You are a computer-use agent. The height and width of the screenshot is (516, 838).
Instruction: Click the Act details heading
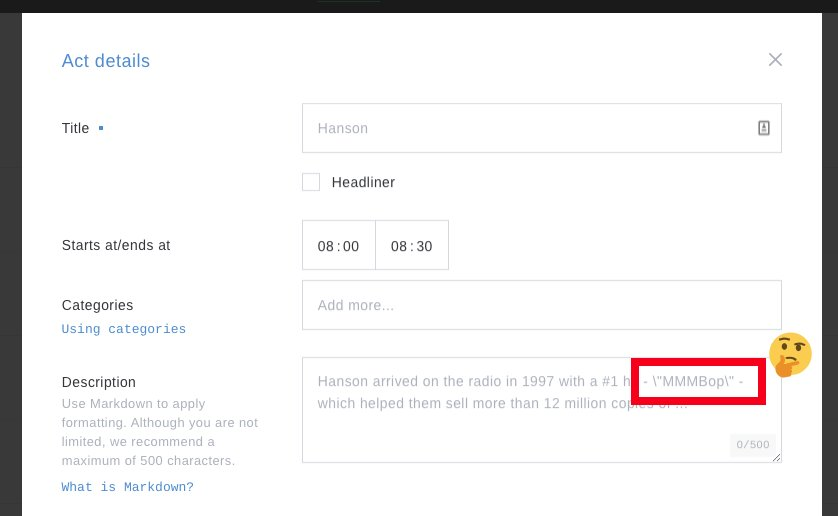point(106,61)
